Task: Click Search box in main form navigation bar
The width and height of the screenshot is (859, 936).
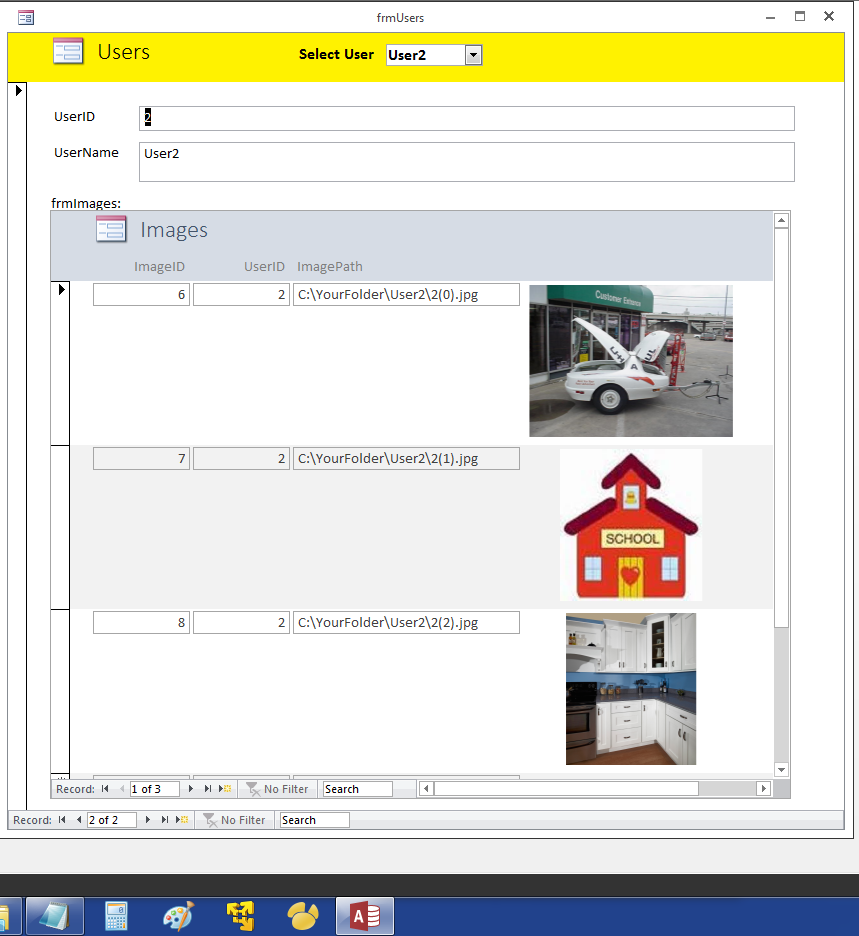Action: pos(315,820)
